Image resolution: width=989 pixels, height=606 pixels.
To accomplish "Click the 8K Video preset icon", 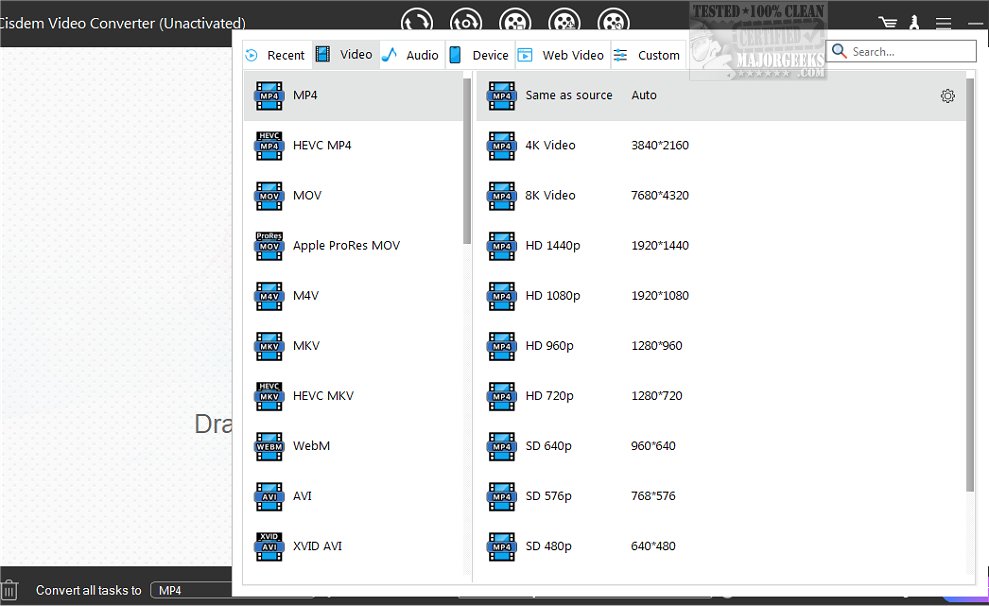I will pos(501,196).
